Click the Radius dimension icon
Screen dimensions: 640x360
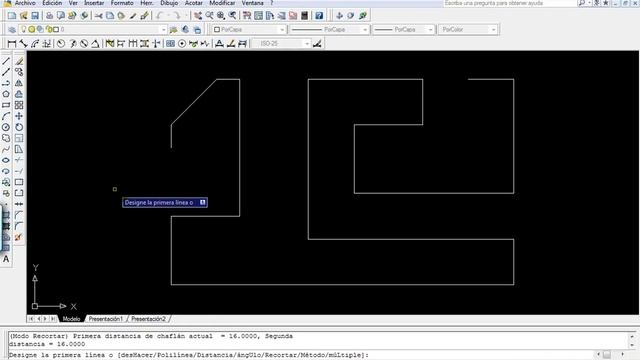coord(61,44)
